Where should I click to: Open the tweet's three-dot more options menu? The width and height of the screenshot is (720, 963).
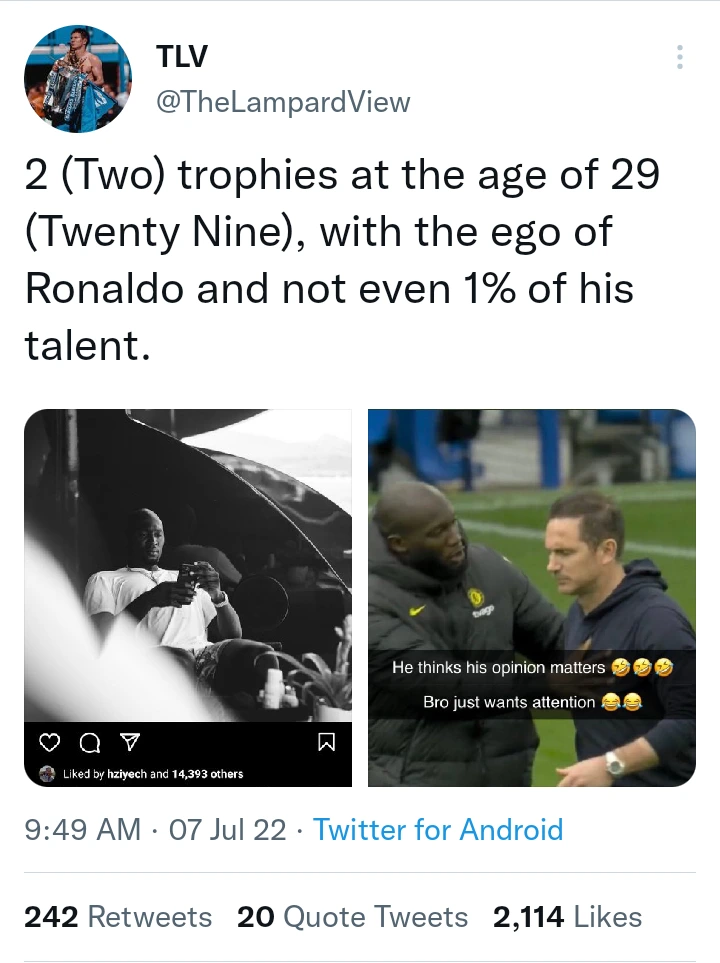(680, 57)
